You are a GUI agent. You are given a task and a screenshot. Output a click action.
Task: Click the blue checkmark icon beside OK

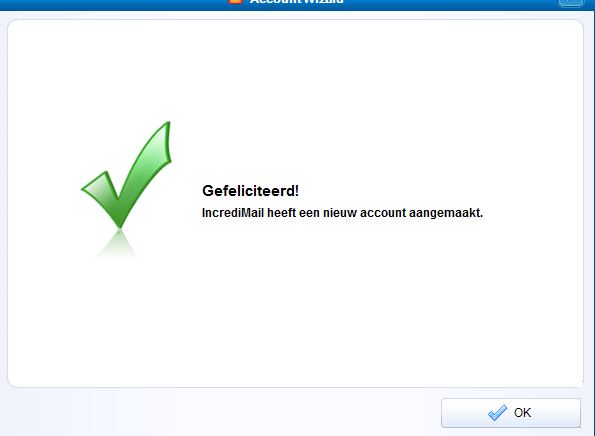click(497, 412)
